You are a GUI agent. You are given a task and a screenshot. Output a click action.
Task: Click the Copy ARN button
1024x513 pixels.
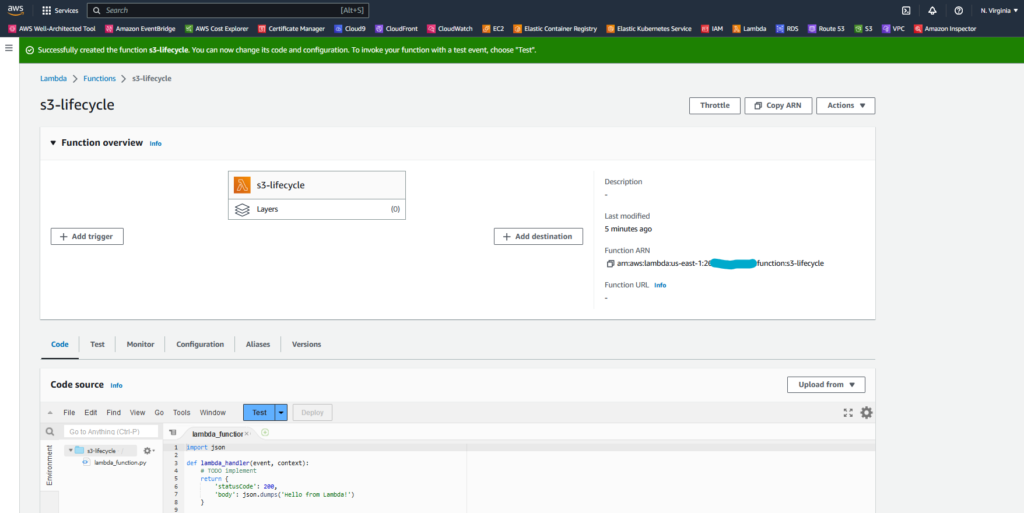point(778,106)
